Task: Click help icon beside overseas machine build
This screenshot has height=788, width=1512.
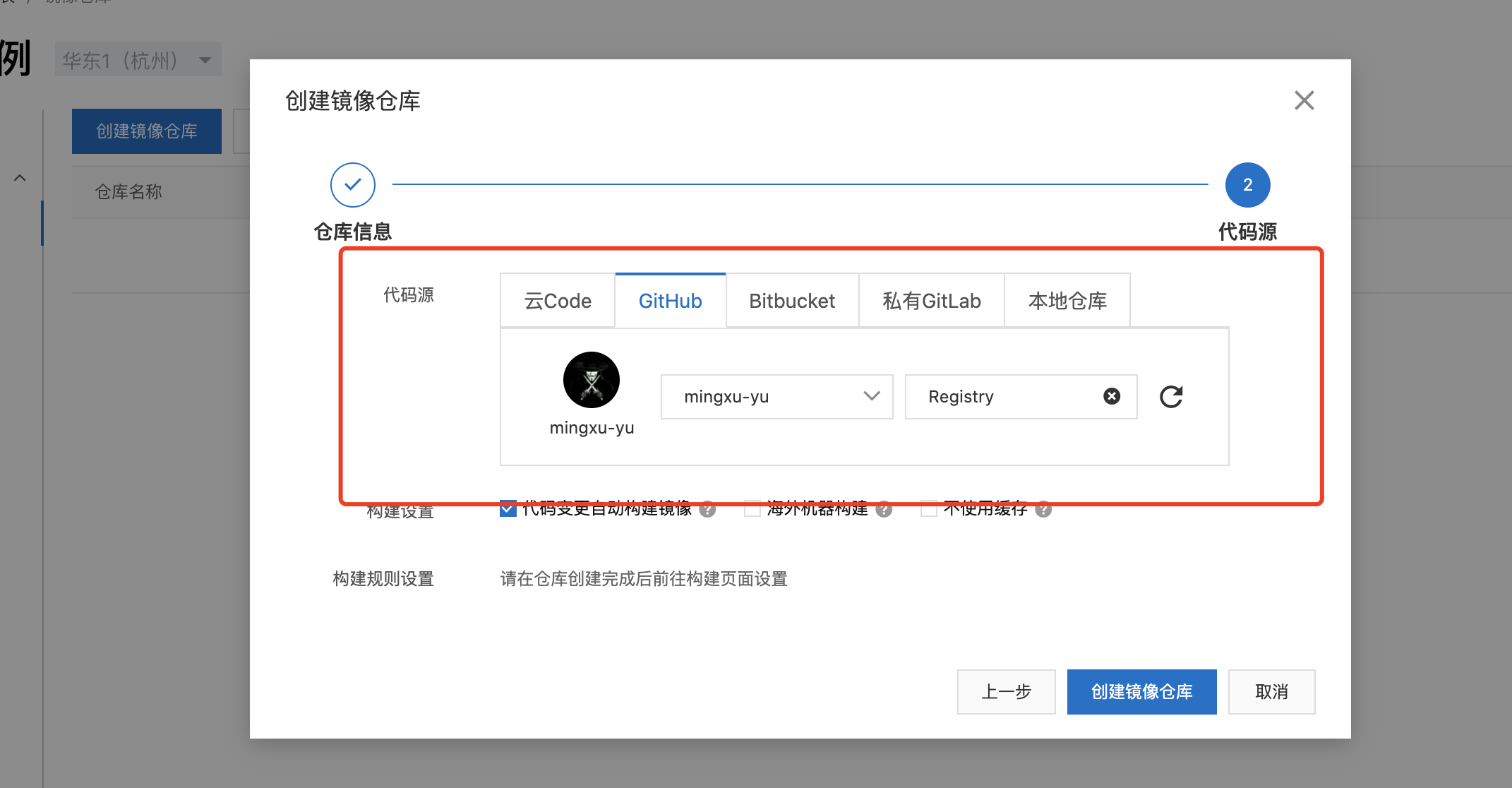Action: coord(884,509)
